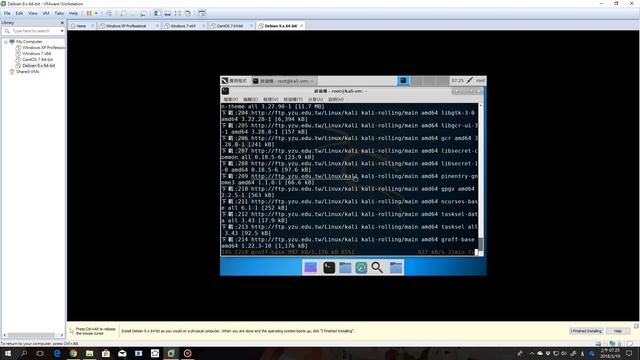This screenshot has height=360, width=640.
Task: Open the power options dropdown arrow
Action: coord(96,13)
